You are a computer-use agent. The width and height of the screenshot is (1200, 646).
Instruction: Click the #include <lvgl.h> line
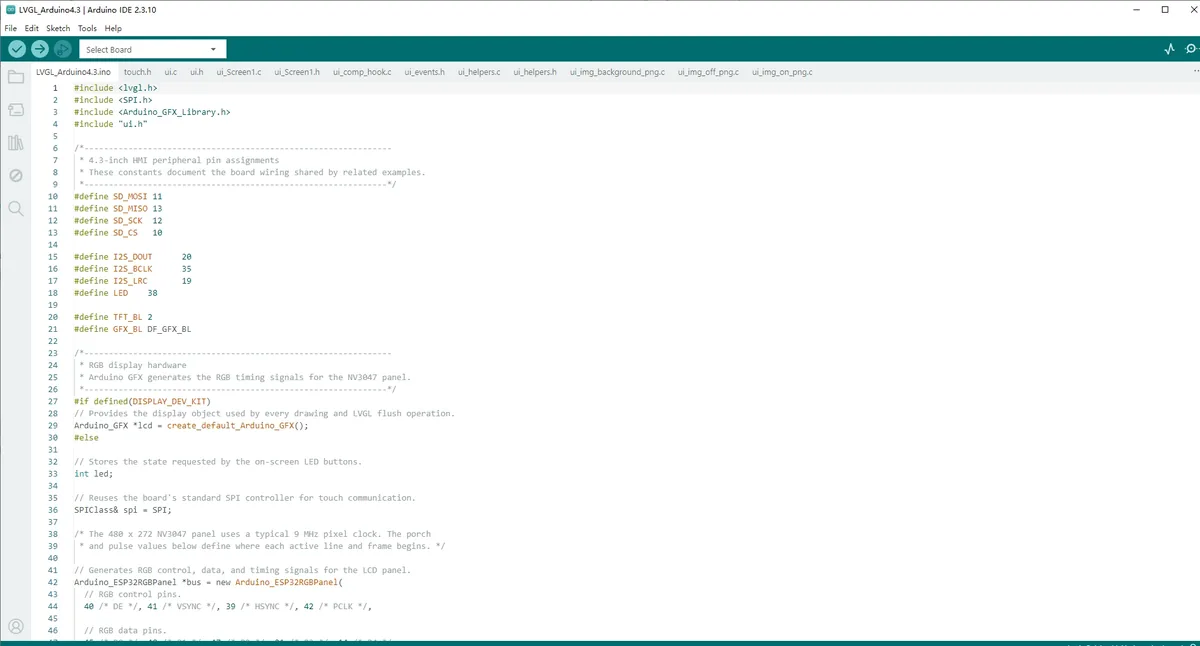(115, 88)
